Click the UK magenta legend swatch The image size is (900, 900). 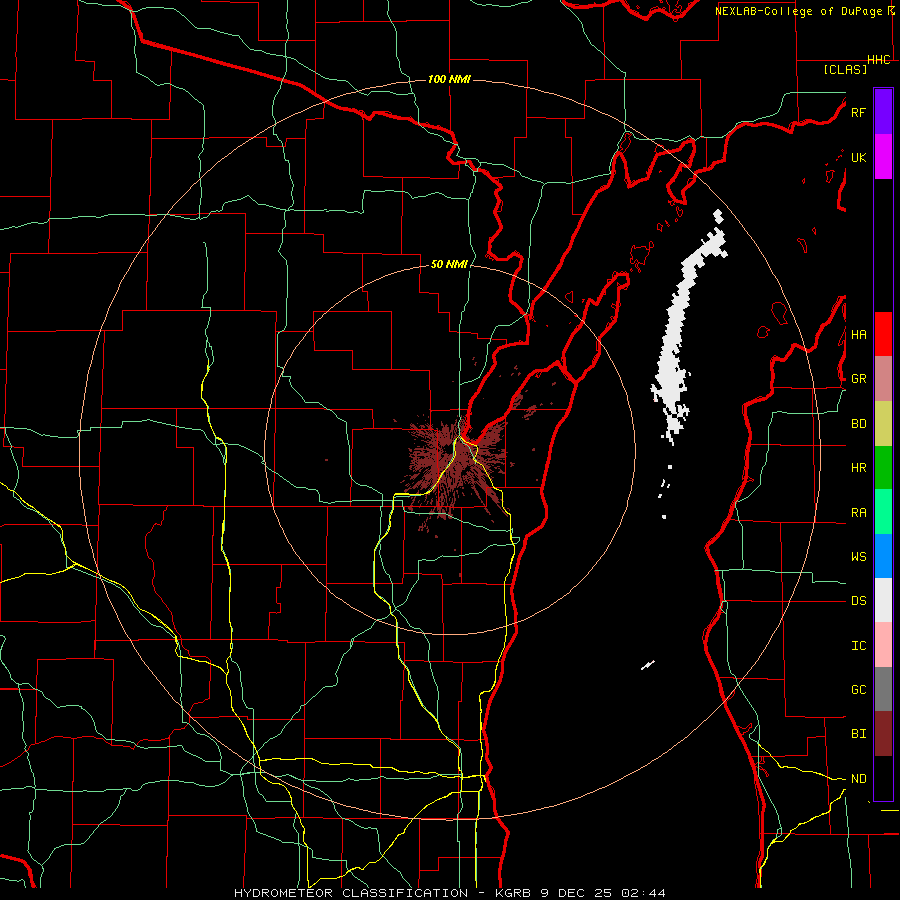pos(883,157)
